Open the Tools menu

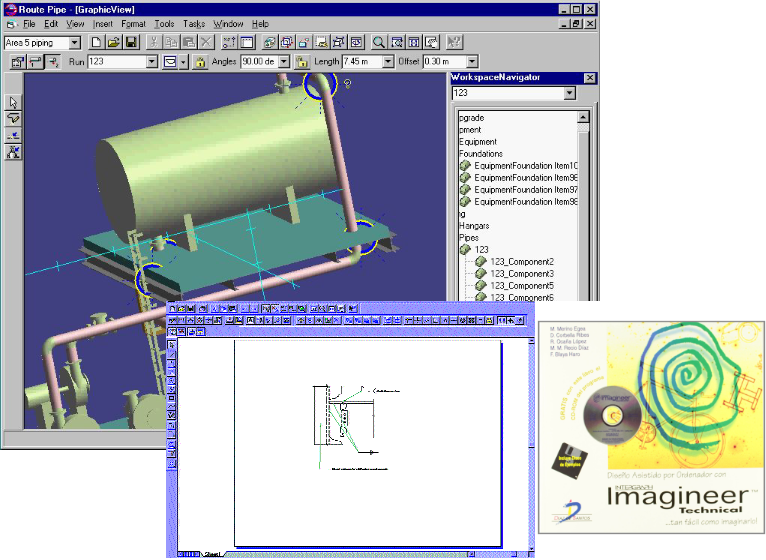(x=164, y=23)
